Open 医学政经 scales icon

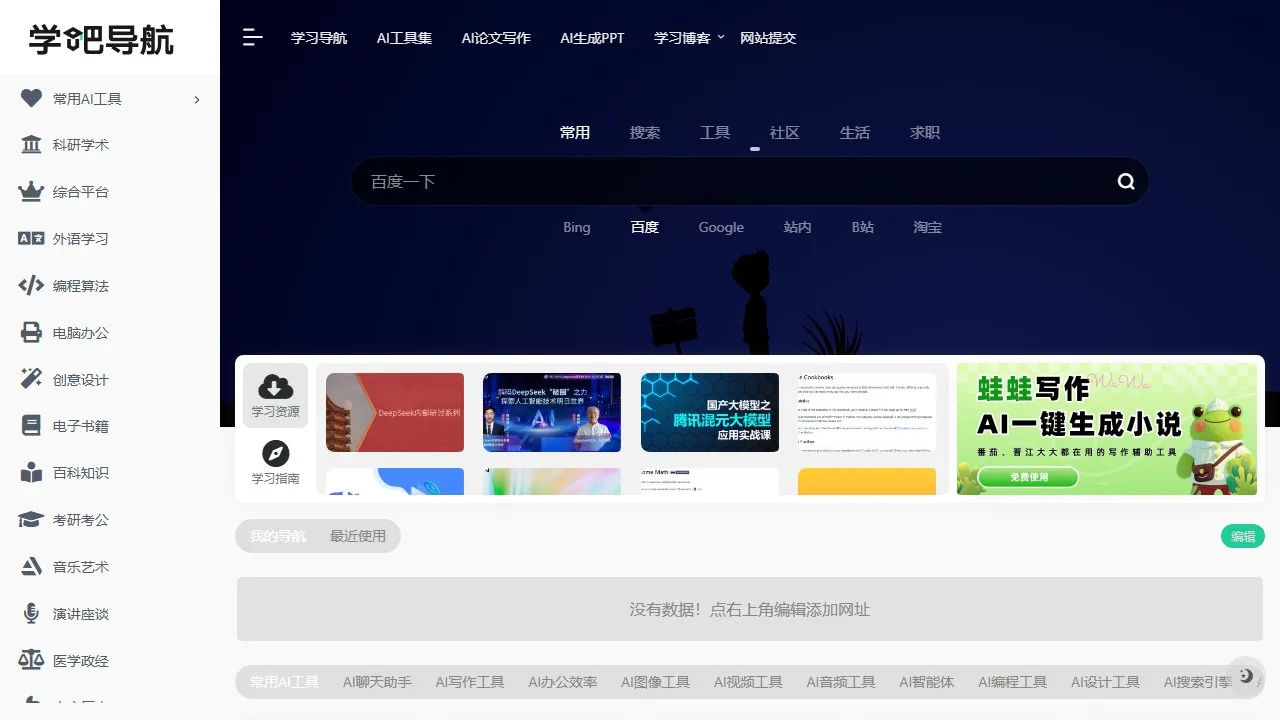(x=31, y=661)
